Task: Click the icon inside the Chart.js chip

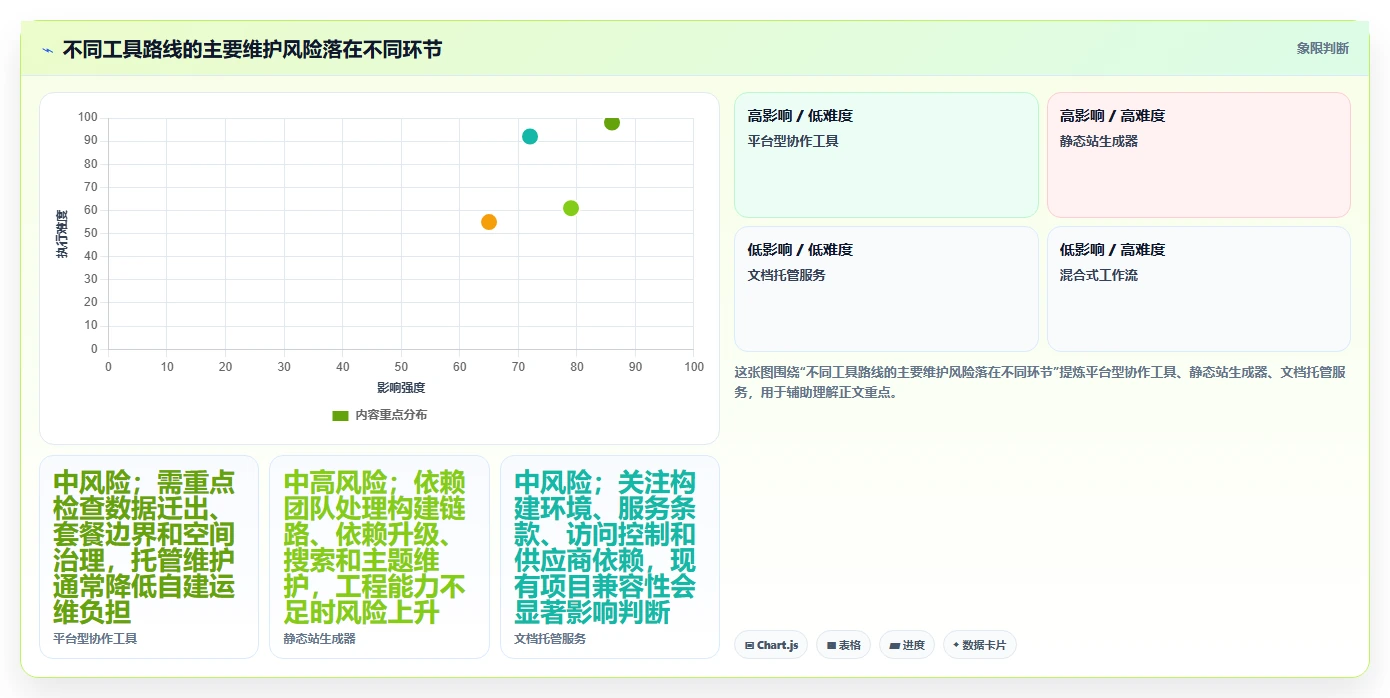Action: (x=749, y=646)
